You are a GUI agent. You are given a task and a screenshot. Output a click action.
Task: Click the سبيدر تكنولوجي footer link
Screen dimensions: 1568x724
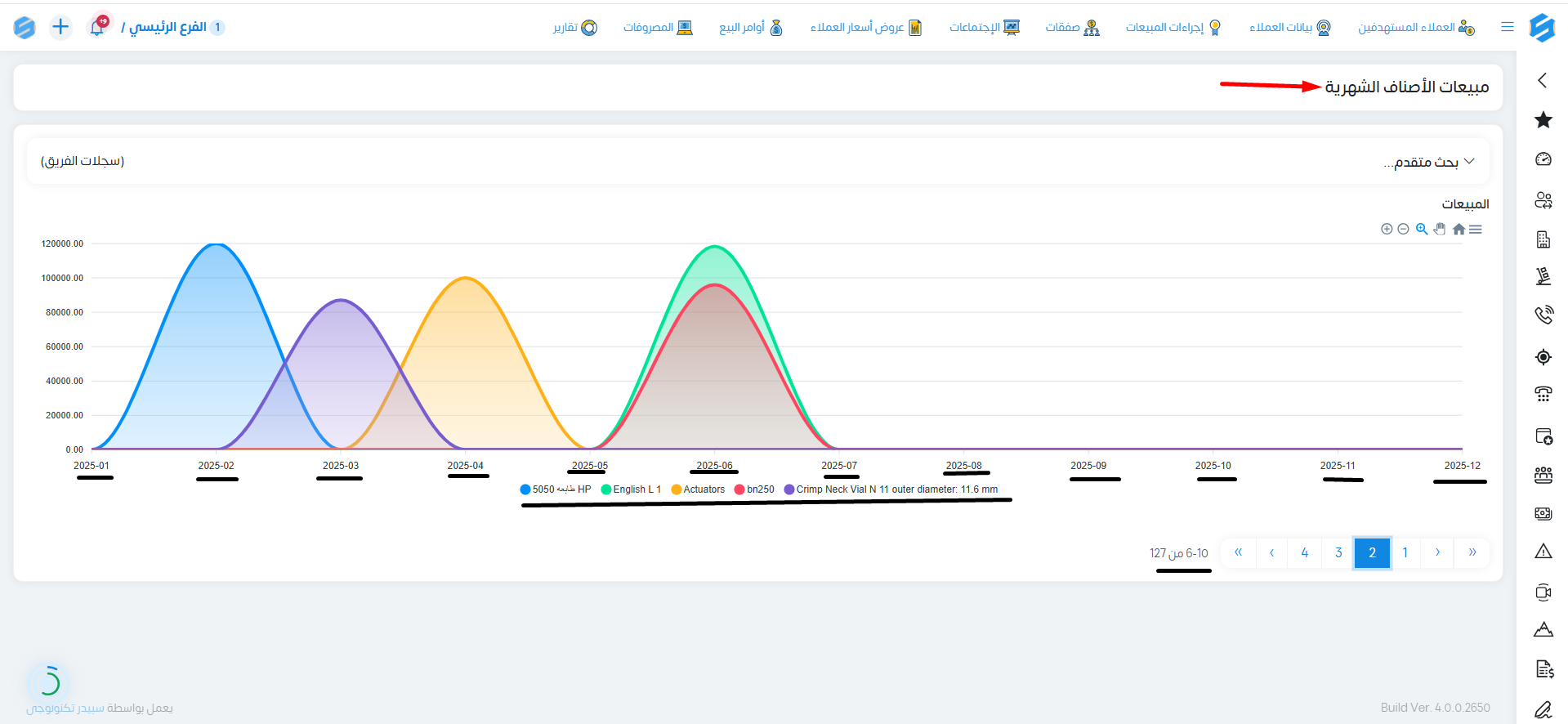coord(65,708)
